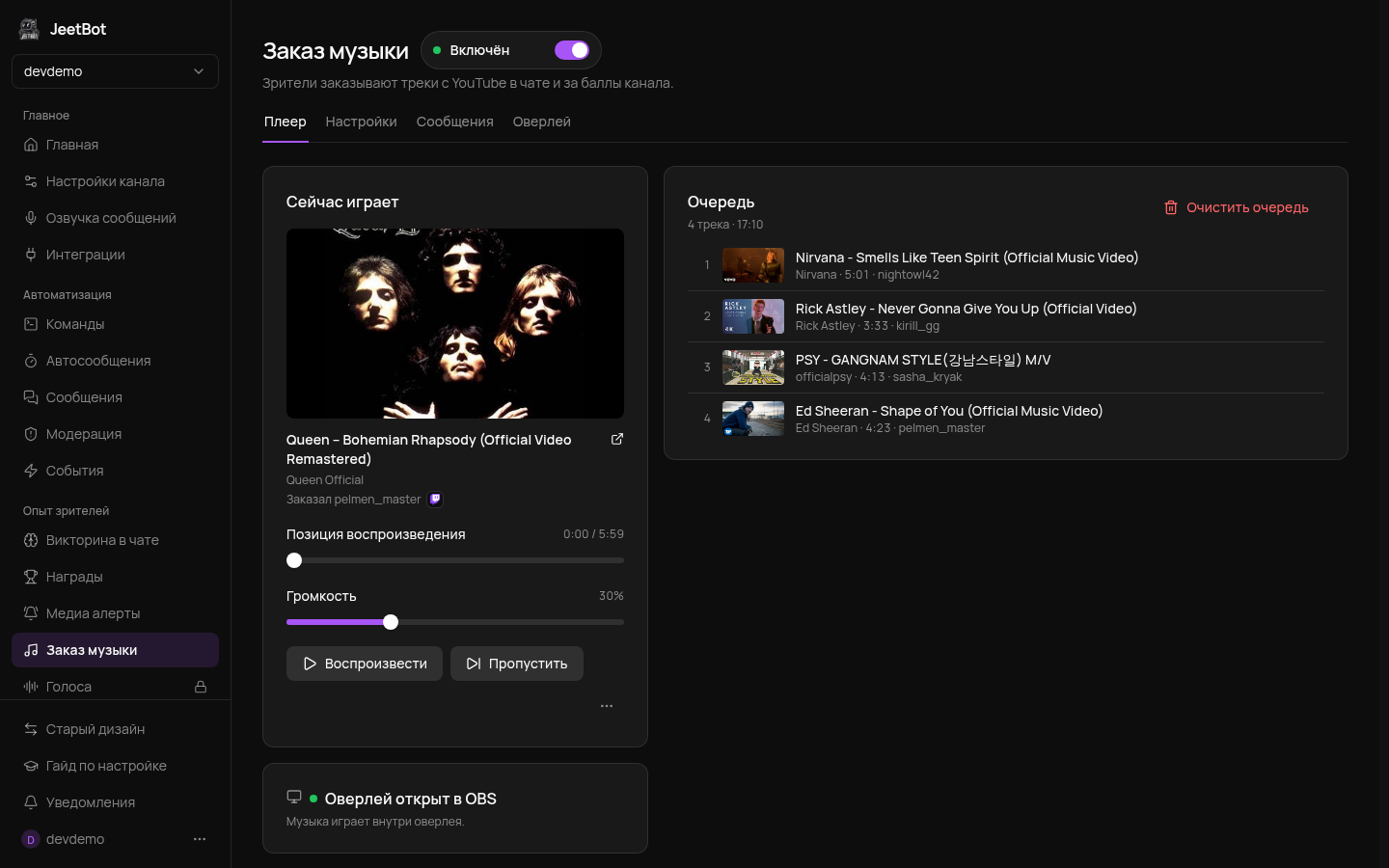This screenshot has width=1389, height=868.
Task: Switch to the Настройки tab
Action: [x=362, y=122]
